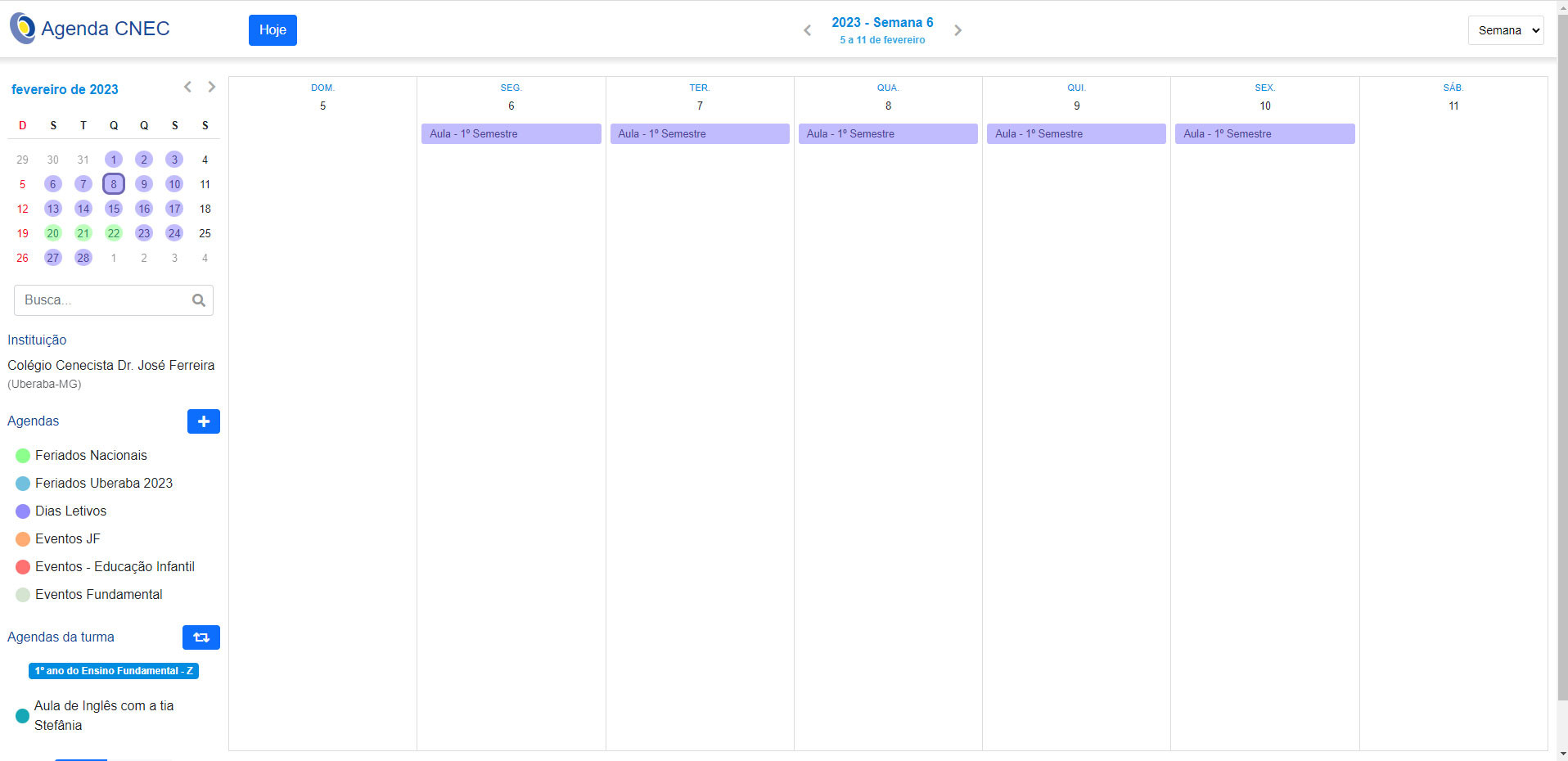The width and height of the screenshot is (1568, 761).
Task: Open Aula - 1º Semestre event on Friday
Action: click(1264, 134)
